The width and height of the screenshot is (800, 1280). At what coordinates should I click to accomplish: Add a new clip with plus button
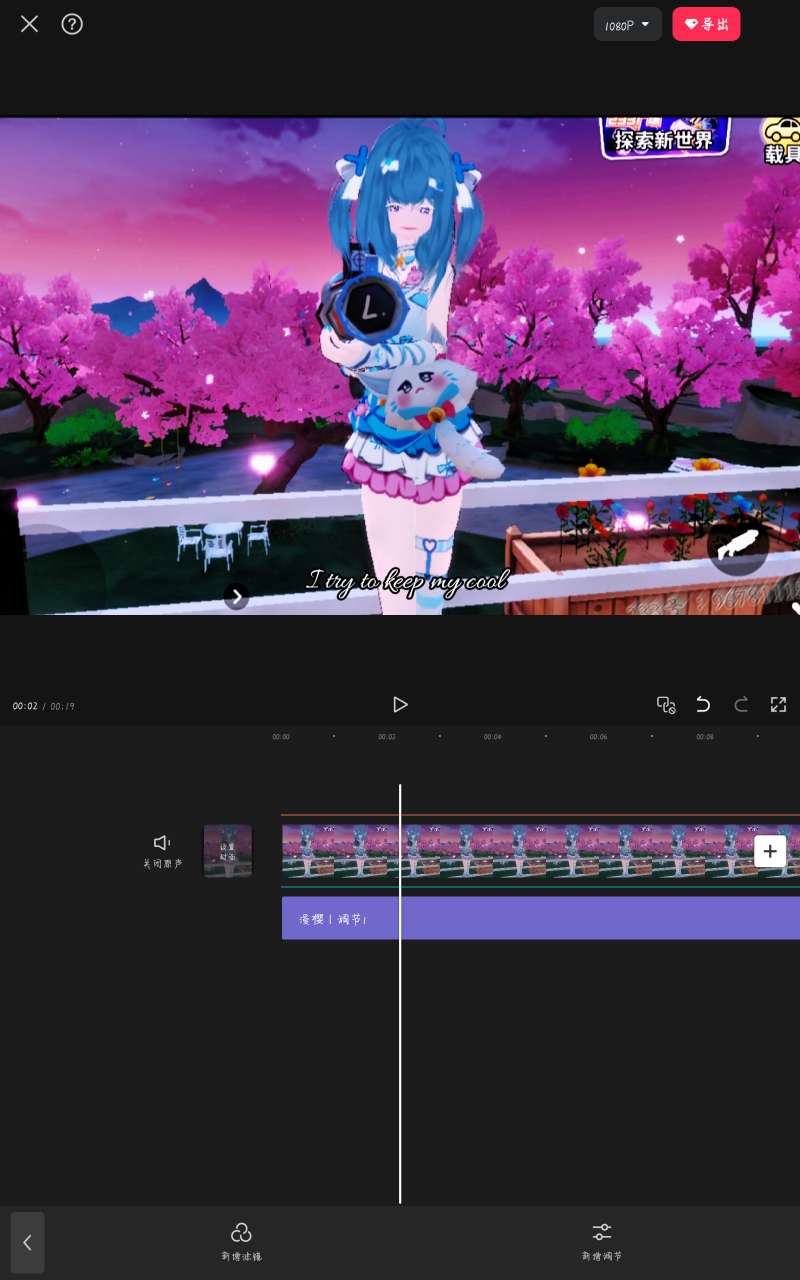coord(769,851)
